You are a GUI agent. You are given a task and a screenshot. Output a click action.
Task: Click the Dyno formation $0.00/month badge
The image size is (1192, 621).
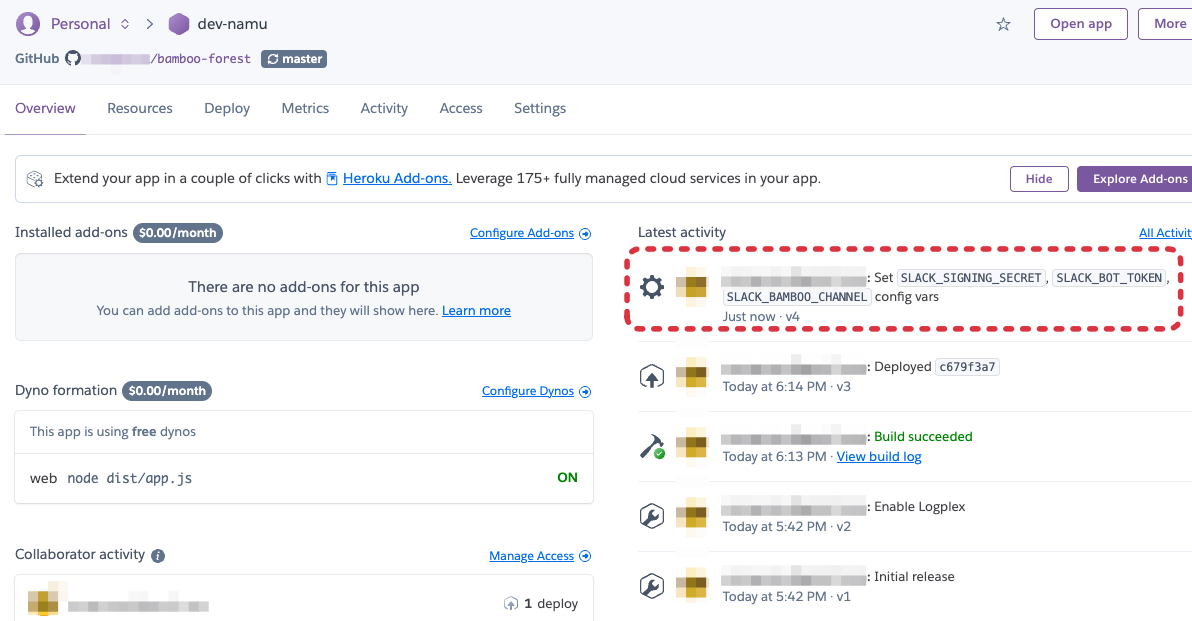(166, 391)
